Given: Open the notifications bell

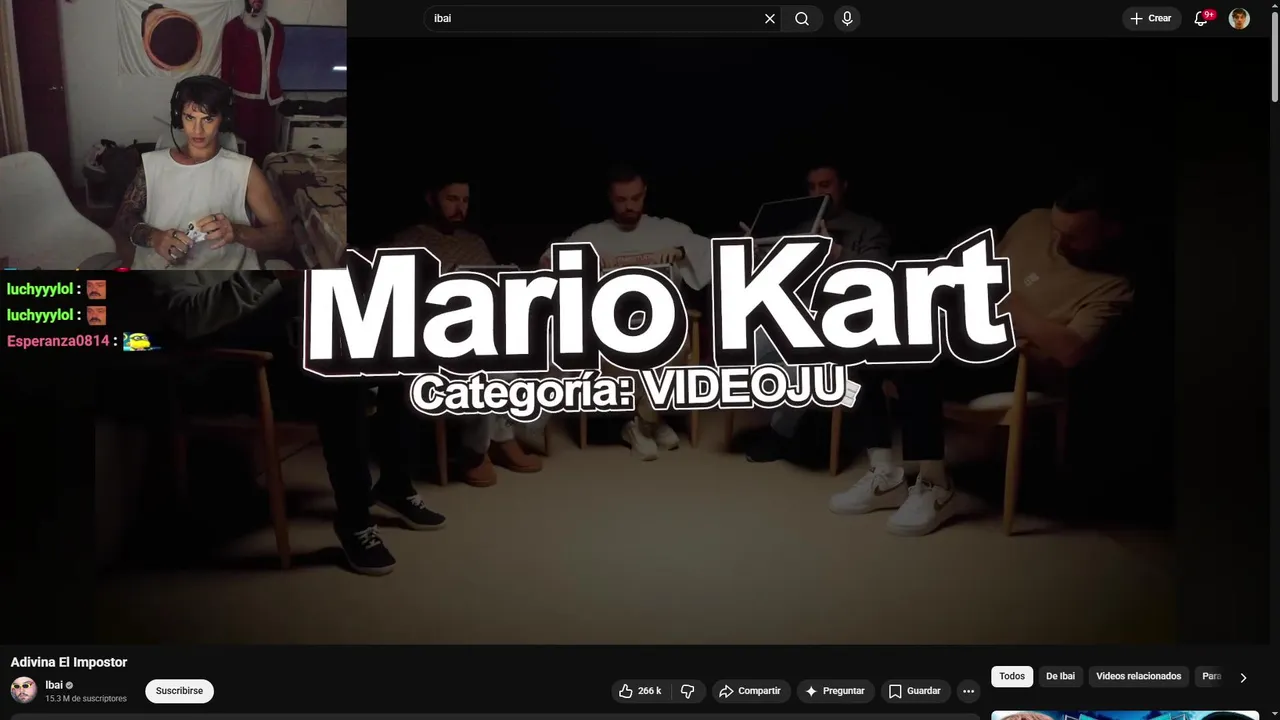Looking at the screenshot, I should click(x=1202, y=18).
